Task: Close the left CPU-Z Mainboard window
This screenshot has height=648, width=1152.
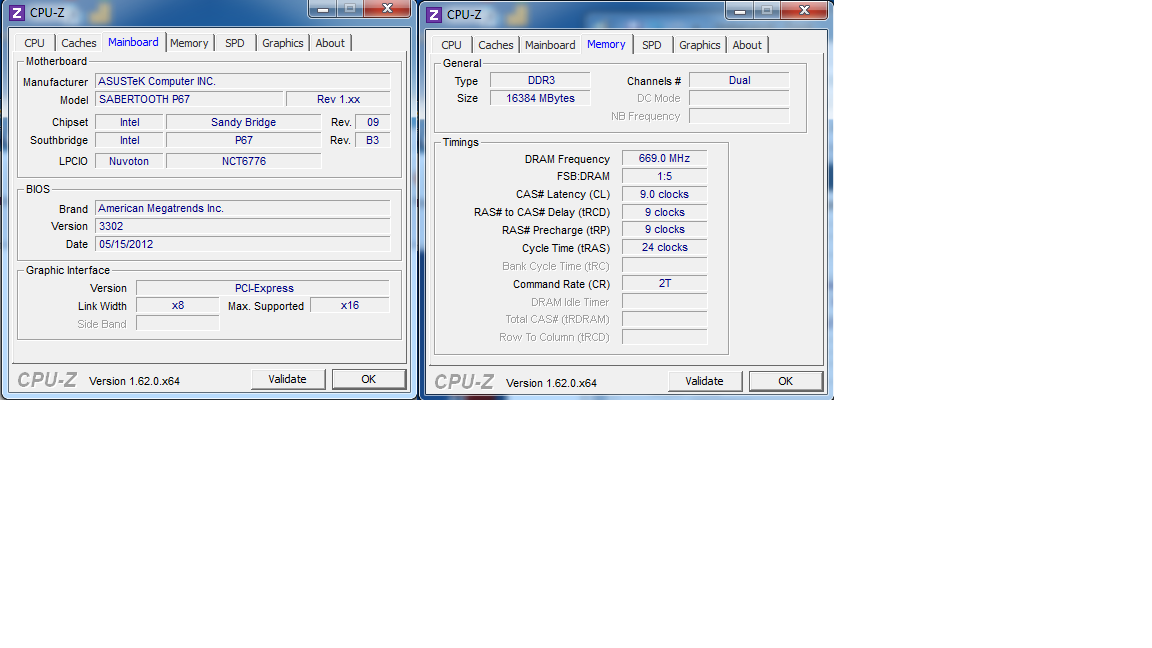Action: pyautogui.click(x=387, y=9)
